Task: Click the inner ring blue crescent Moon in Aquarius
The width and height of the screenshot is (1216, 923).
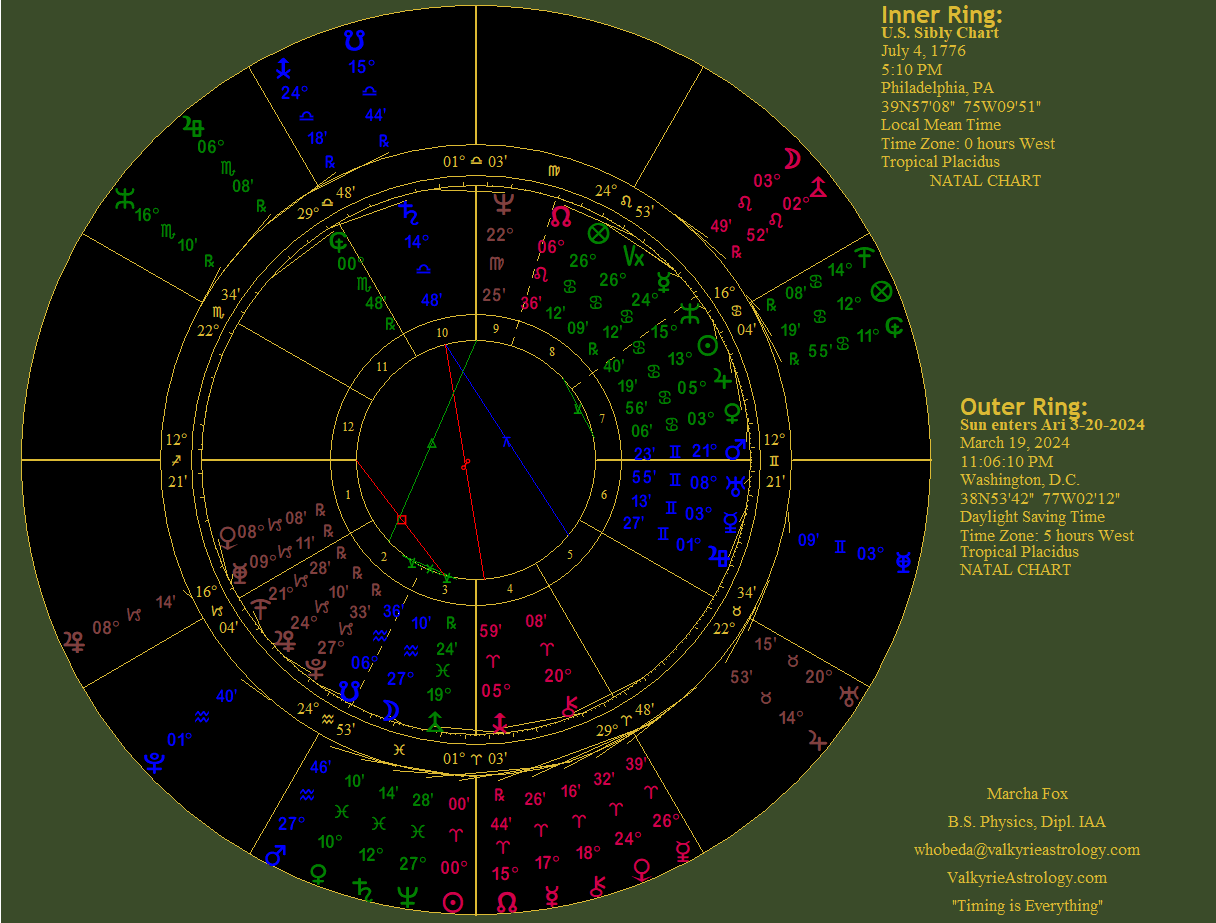Action: tap(392, 711)
